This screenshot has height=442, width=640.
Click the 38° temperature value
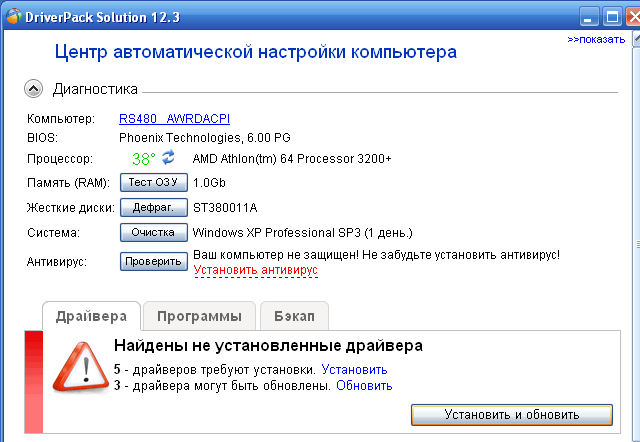[x=144, y=159]
